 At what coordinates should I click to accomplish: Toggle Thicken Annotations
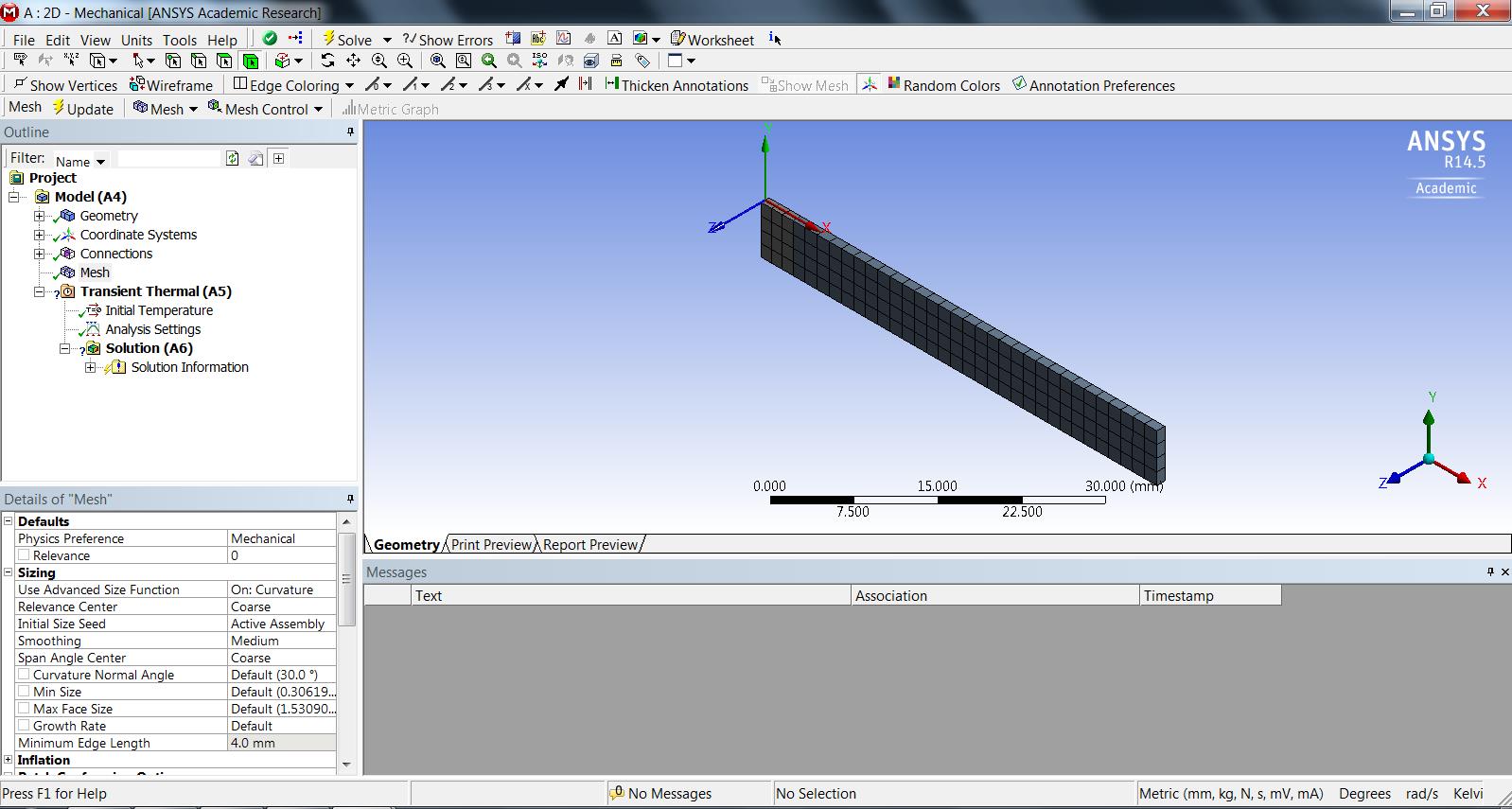click(x=677, y=85)
